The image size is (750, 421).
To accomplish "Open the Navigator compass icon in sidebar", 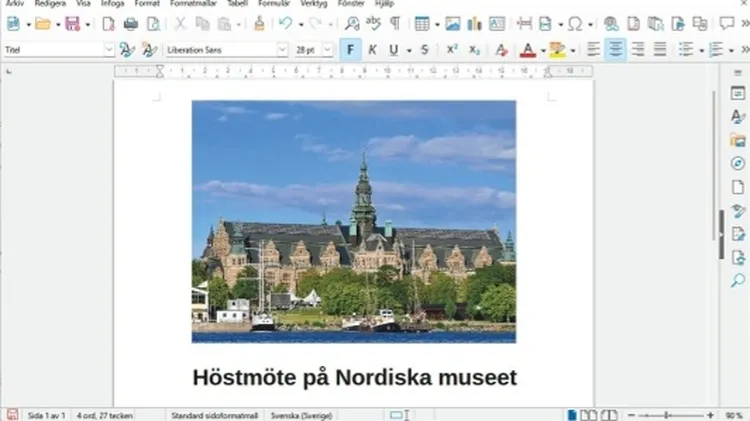I will [x=738, y=163].
